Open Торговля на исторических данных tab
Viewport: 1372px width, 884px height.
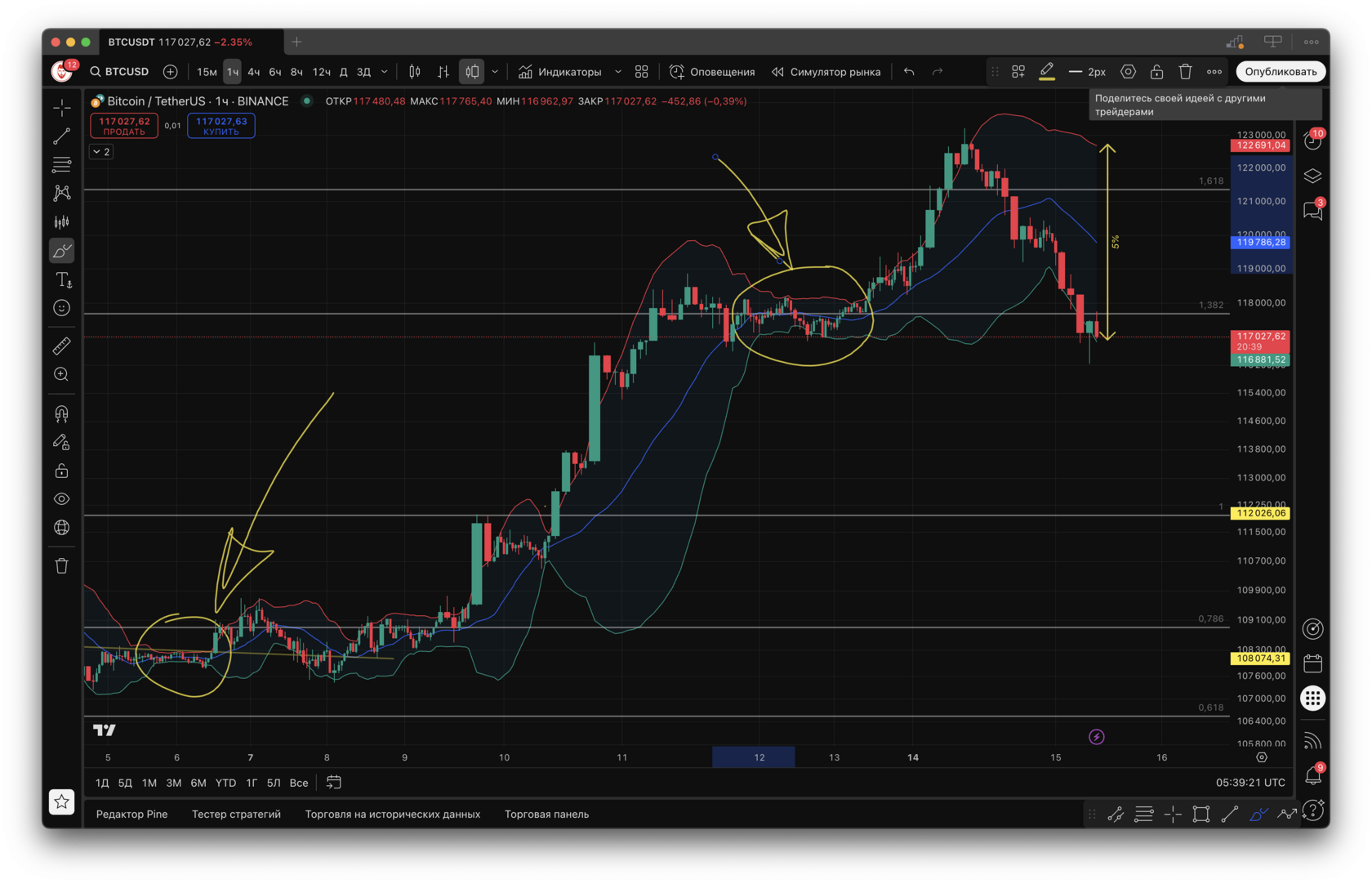pos(393,815)
